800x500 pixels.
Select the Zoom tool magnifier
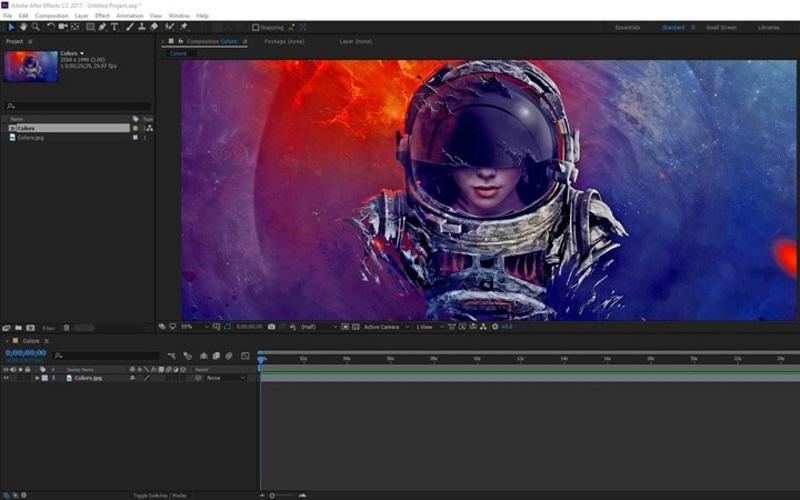pyautogui.click(x=35, y=27)
